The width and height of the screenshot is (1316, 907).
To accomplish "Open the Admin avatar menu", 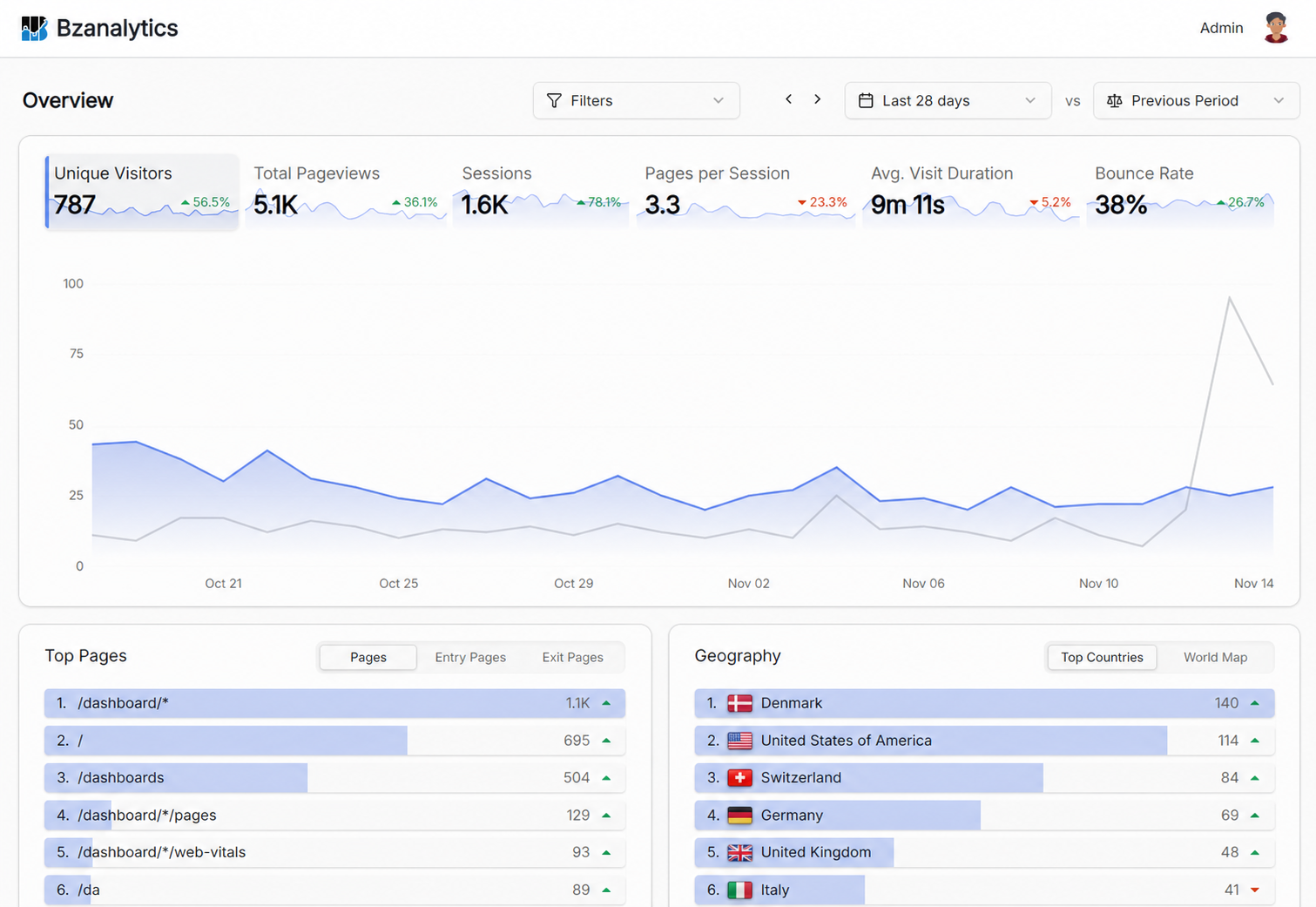I will click(1276, 28).
